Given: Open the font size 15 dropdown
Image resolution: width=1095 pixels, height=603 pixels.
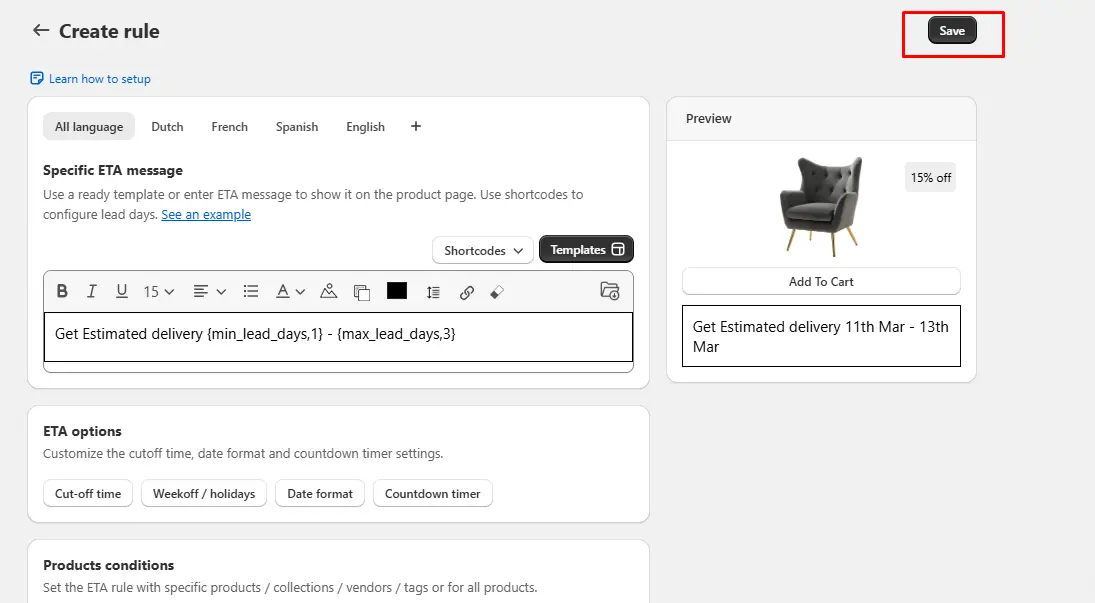Looking at the screenshot, I should pyautogui.click(x=159, y=291).
